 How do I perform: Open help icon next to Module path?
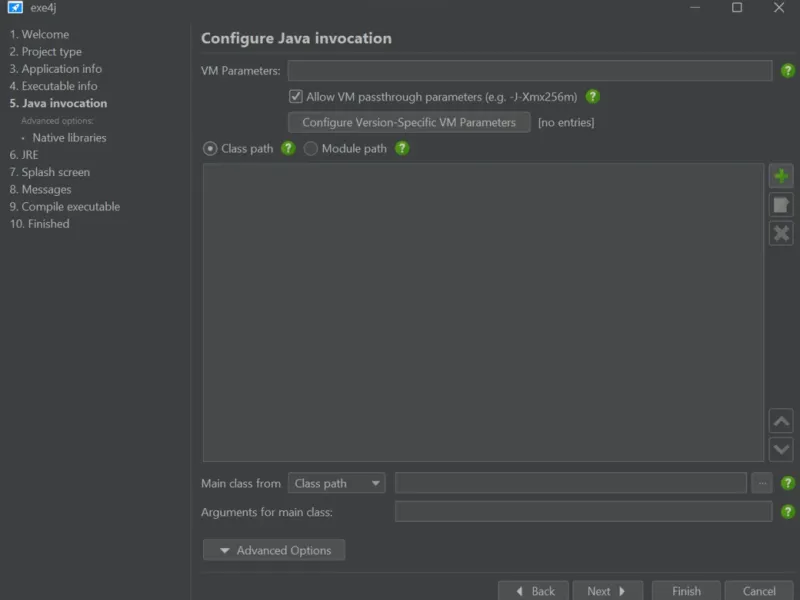402,148
